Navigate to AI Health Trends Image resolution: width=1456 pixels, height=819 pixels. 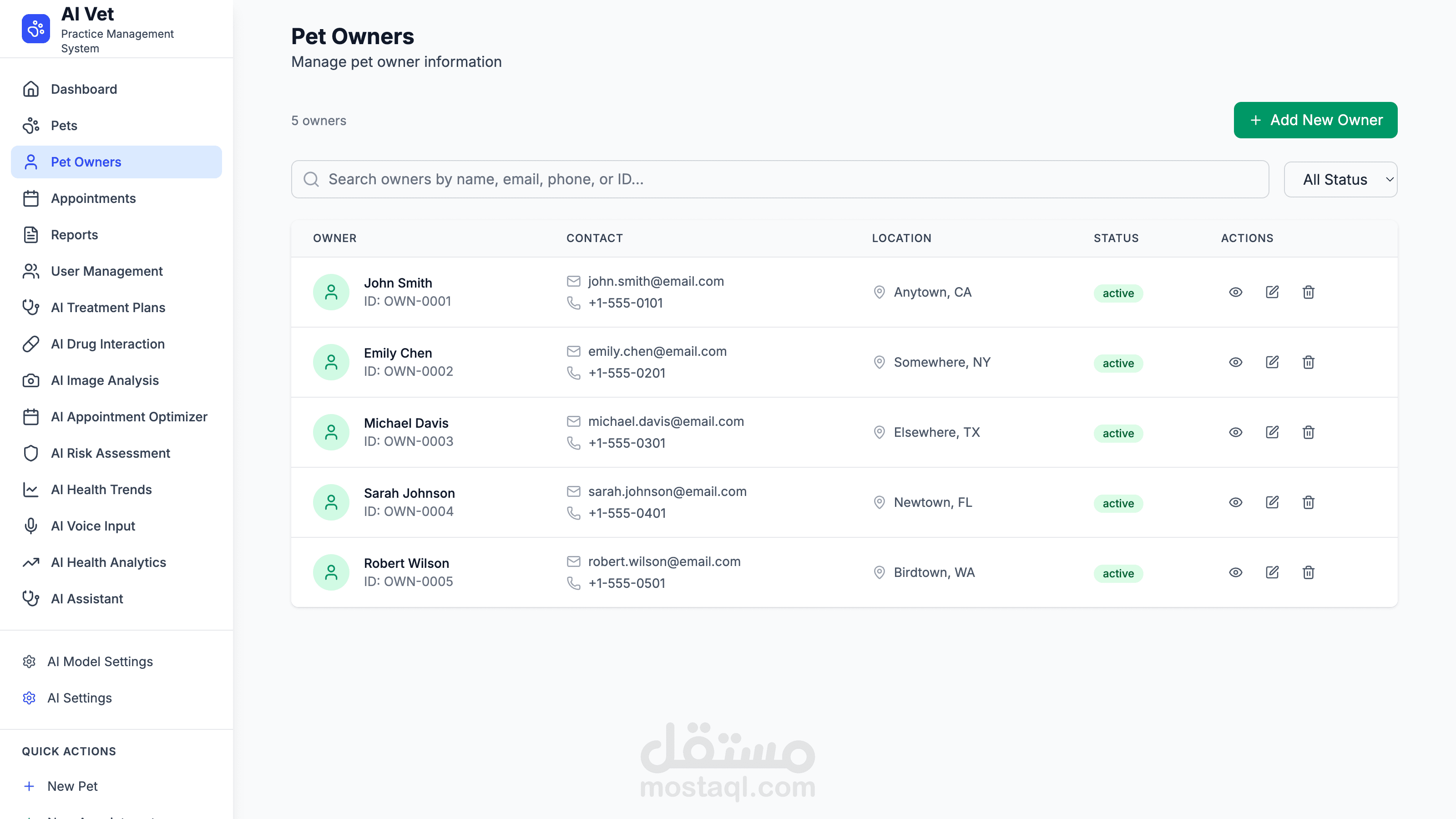101,490
